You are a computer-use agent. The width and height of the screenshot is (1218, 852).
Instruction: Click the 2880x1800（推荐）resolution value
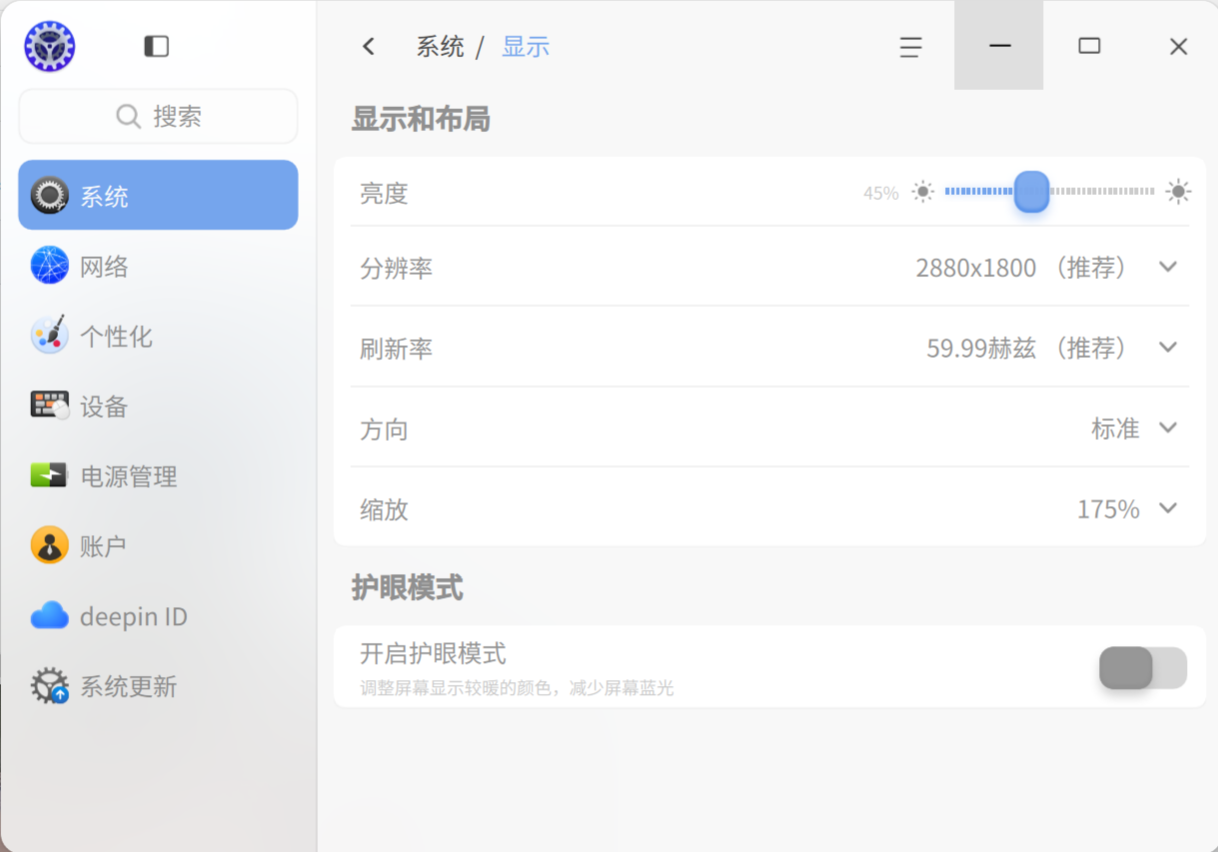pos(1022,268)
